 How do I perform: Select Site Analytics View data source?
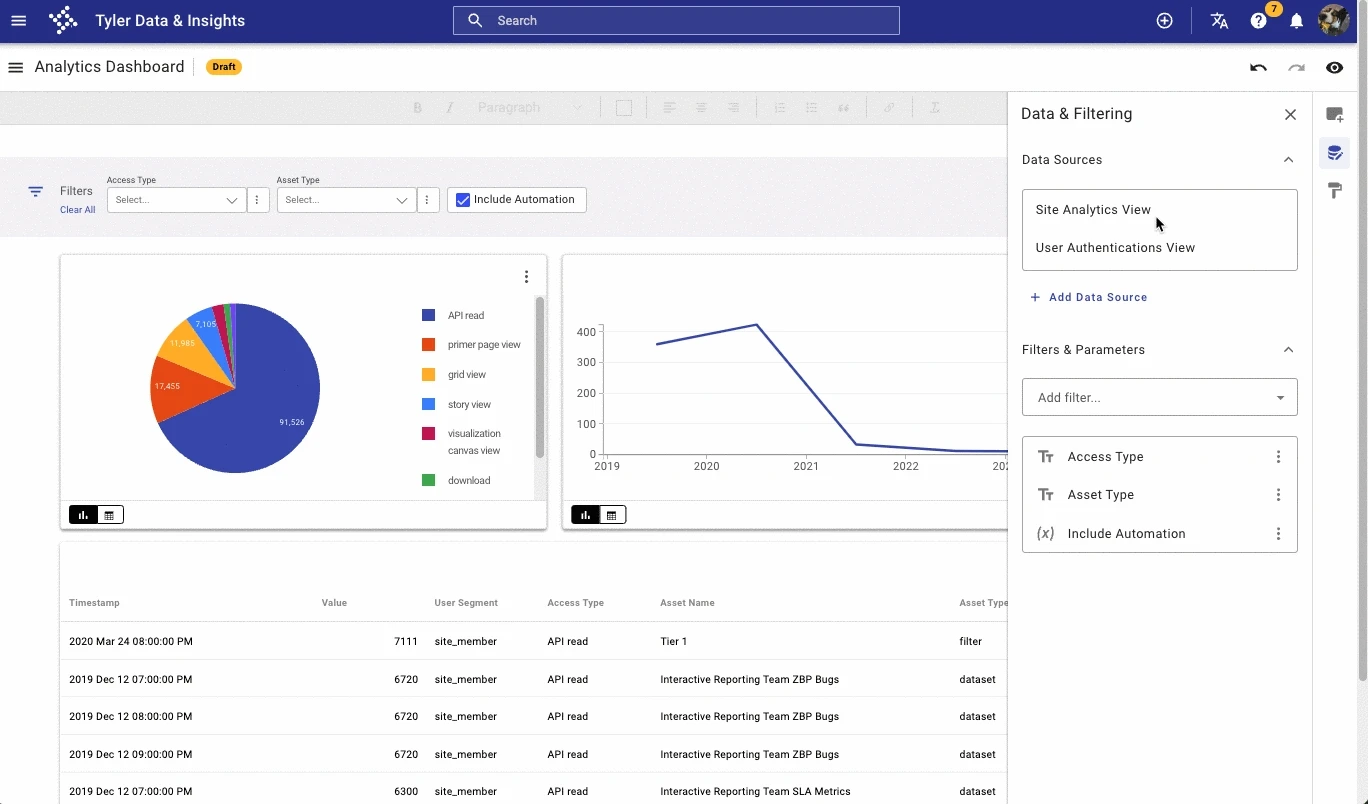pyautogui.click(x=1093, y=210)
